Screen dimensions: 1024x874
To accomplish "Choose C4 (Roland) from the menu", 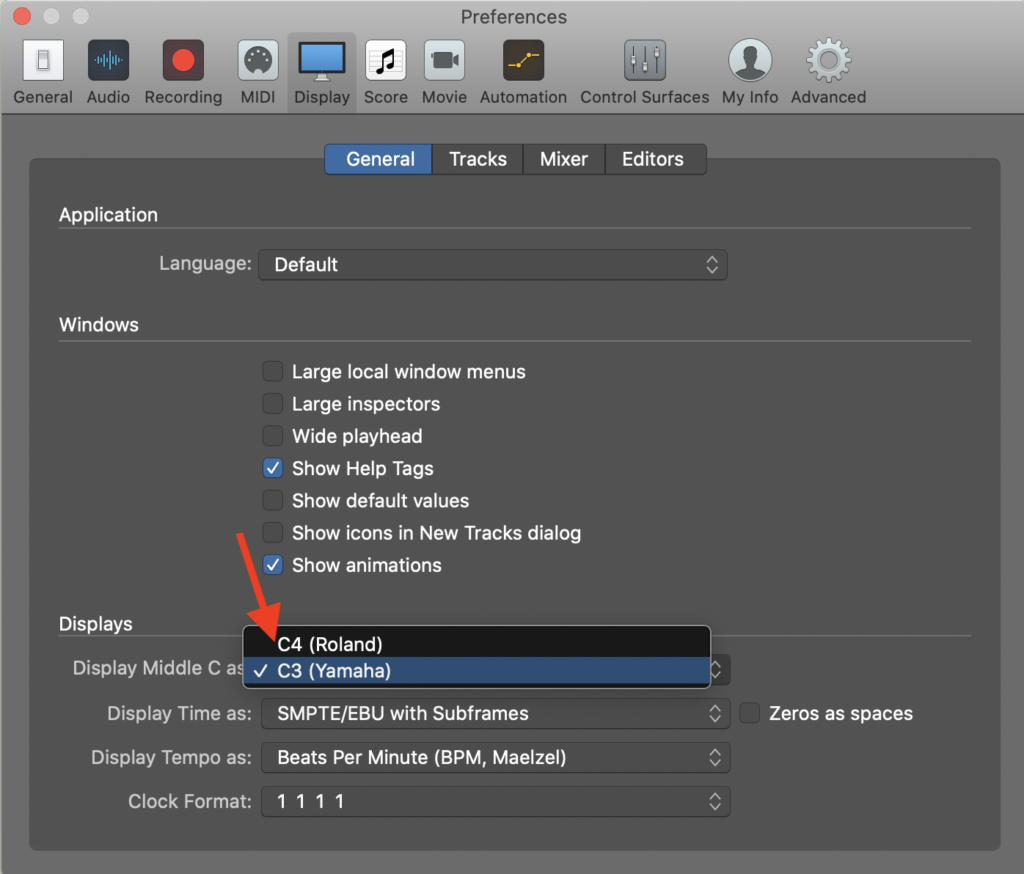I will (x=477, y=644).
